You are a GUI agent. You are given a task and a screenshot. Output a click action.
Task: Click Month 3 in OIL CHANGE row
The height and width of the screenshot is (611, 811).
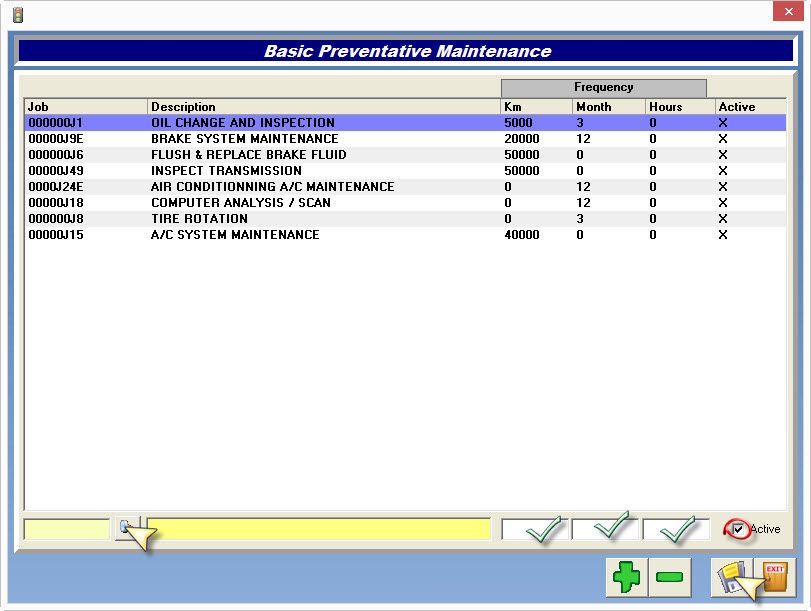pyautogui.click(x=580, y=123)
